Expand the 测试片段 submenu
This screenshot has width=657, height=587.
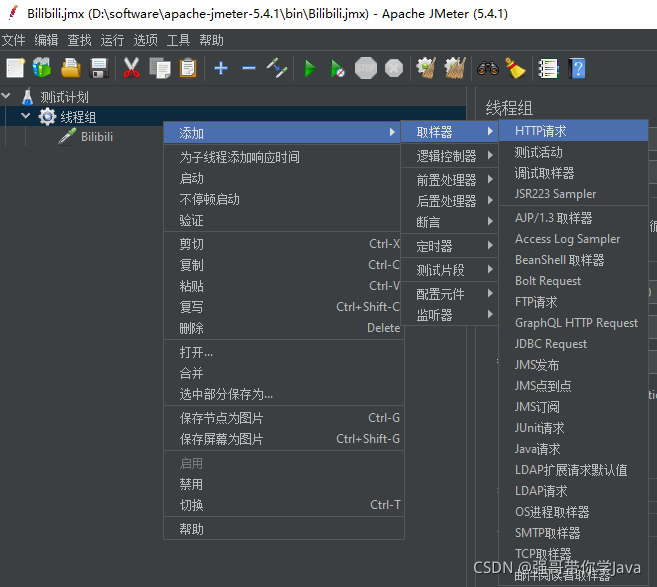450,270
